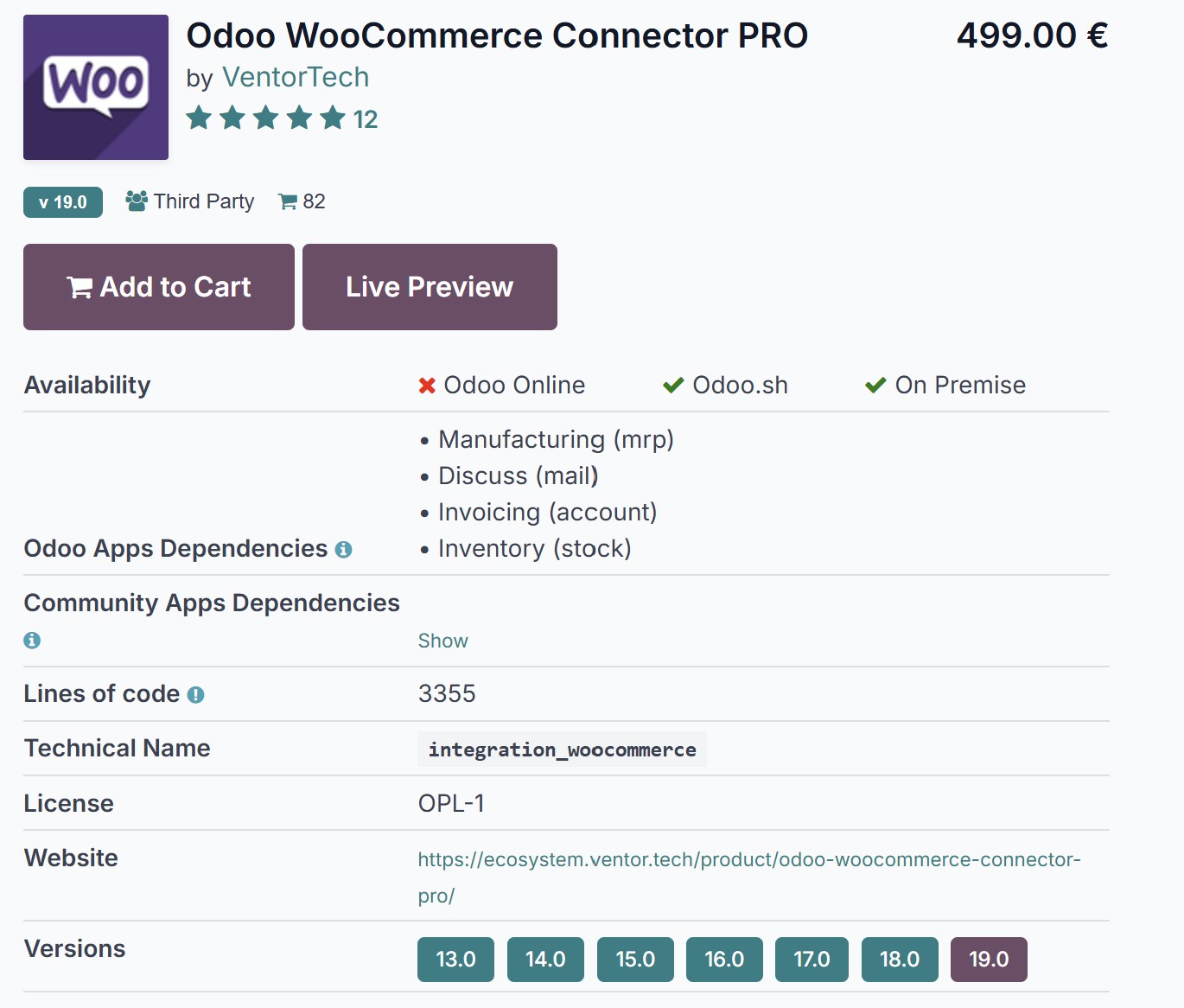Select the integration_woocommerce technical name text

pyautogui.click(x=561, y=750)
